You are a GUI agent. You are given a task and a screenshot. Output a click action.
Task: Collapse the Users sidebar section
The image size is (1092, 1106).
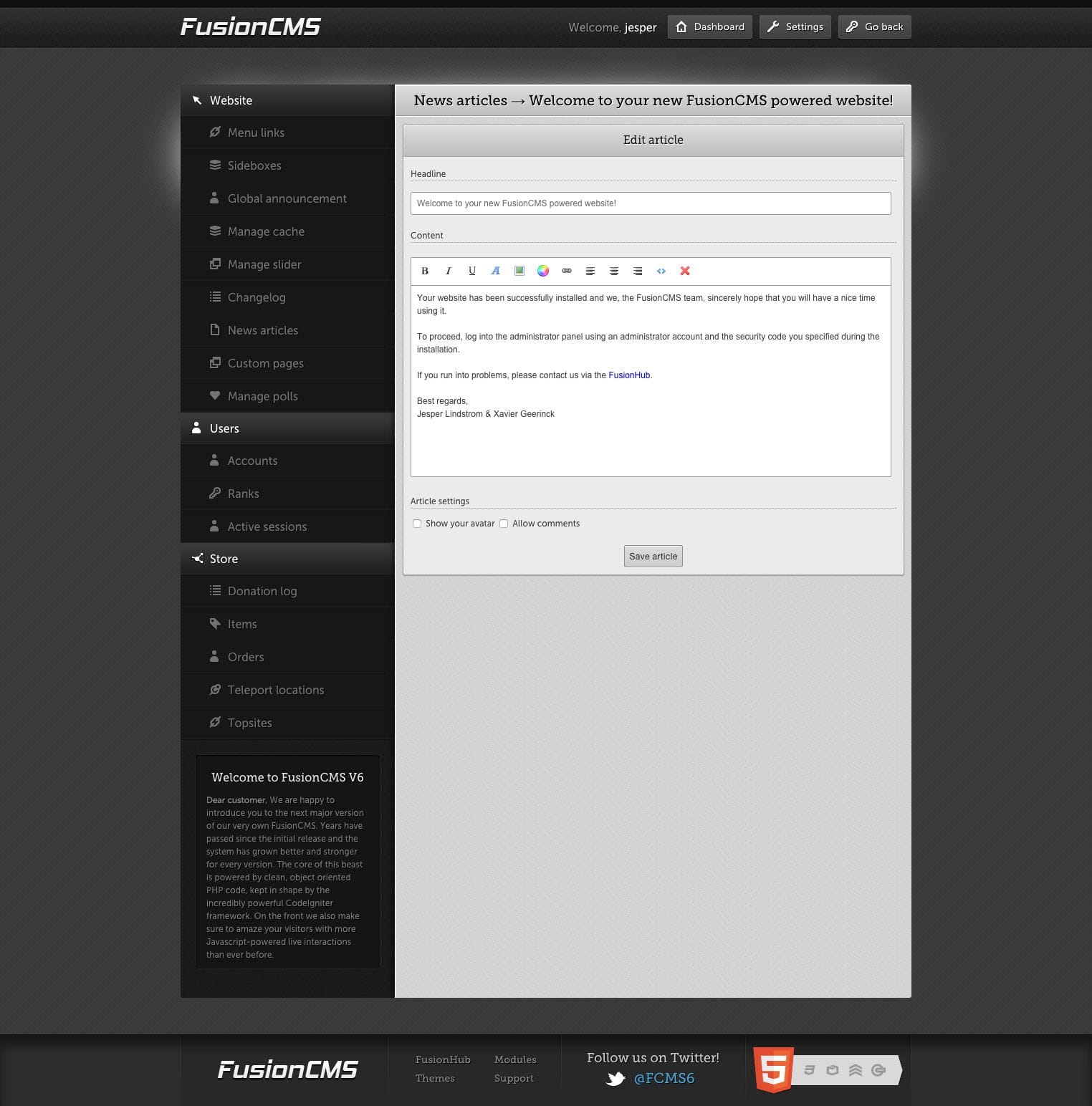(287, 428)
